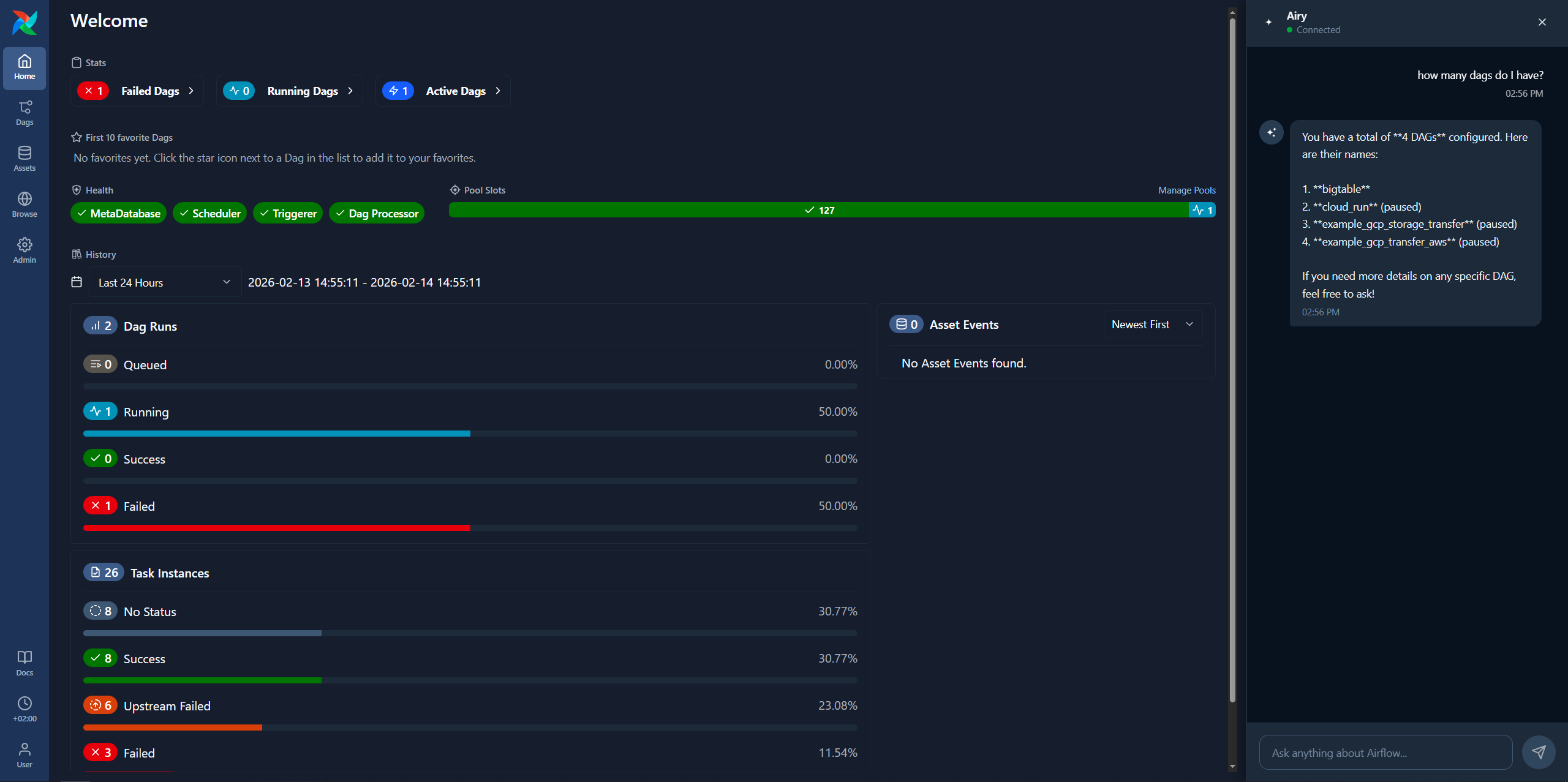Click the Airy sparkle icon in the chat header

[1268, 22]
